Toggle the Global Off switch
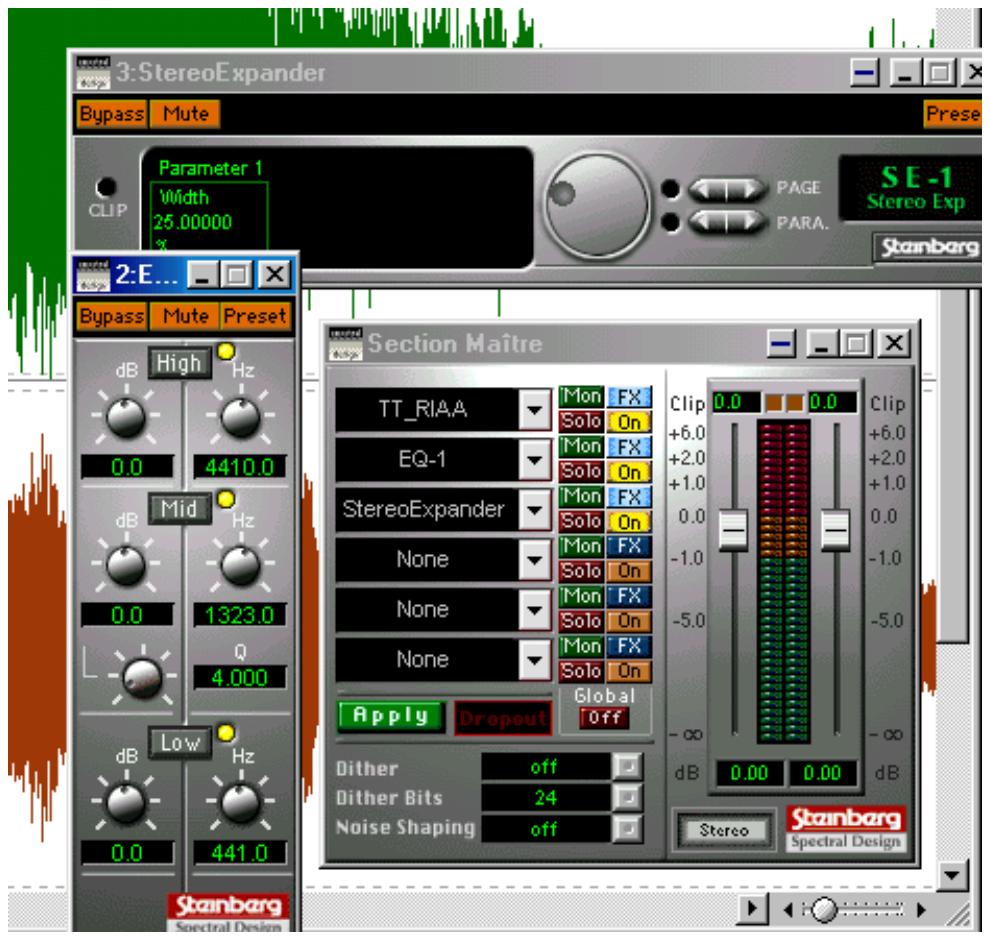 pyautogui.click(x=604, y=718)
